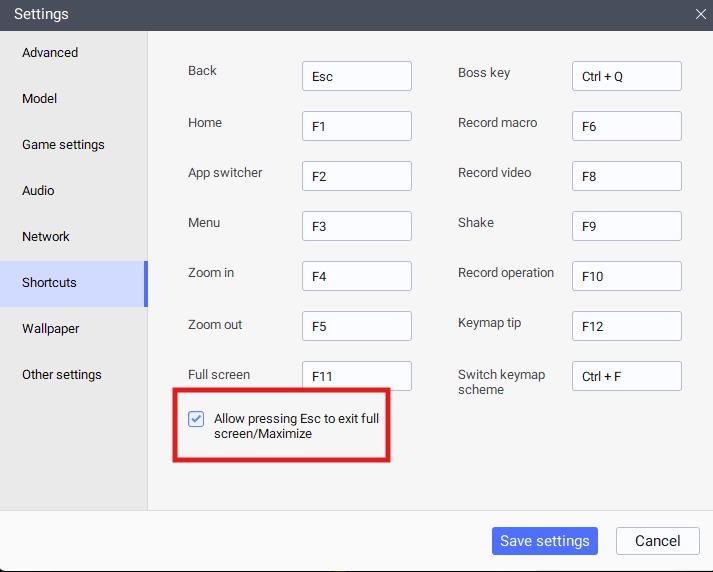Edit the Shake shortcut field (F9)
The height and width of the screenshot is (572, 713).
point(627,226)
